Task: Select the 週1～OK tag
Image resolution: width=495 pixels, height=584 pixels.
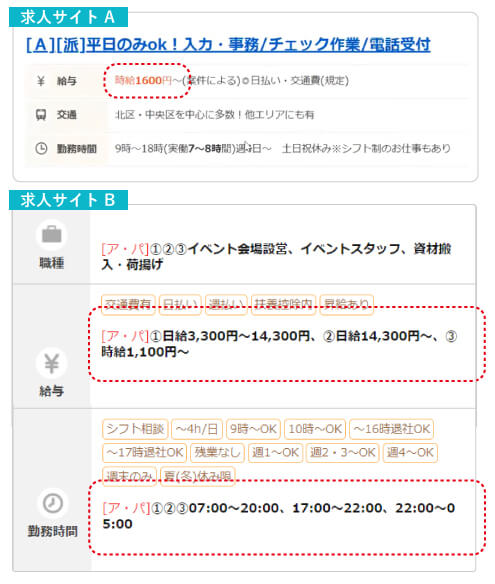Action: 276,453
